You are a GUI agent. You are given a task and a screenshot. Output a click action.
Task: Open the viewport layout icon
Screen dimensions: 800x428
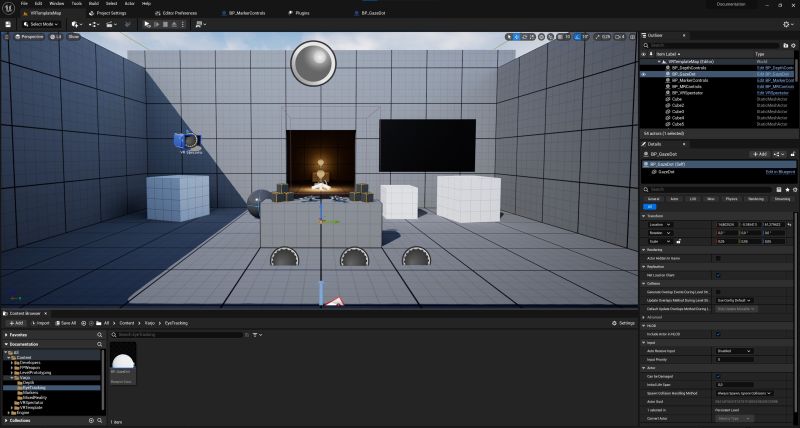(x=632, y=37)
